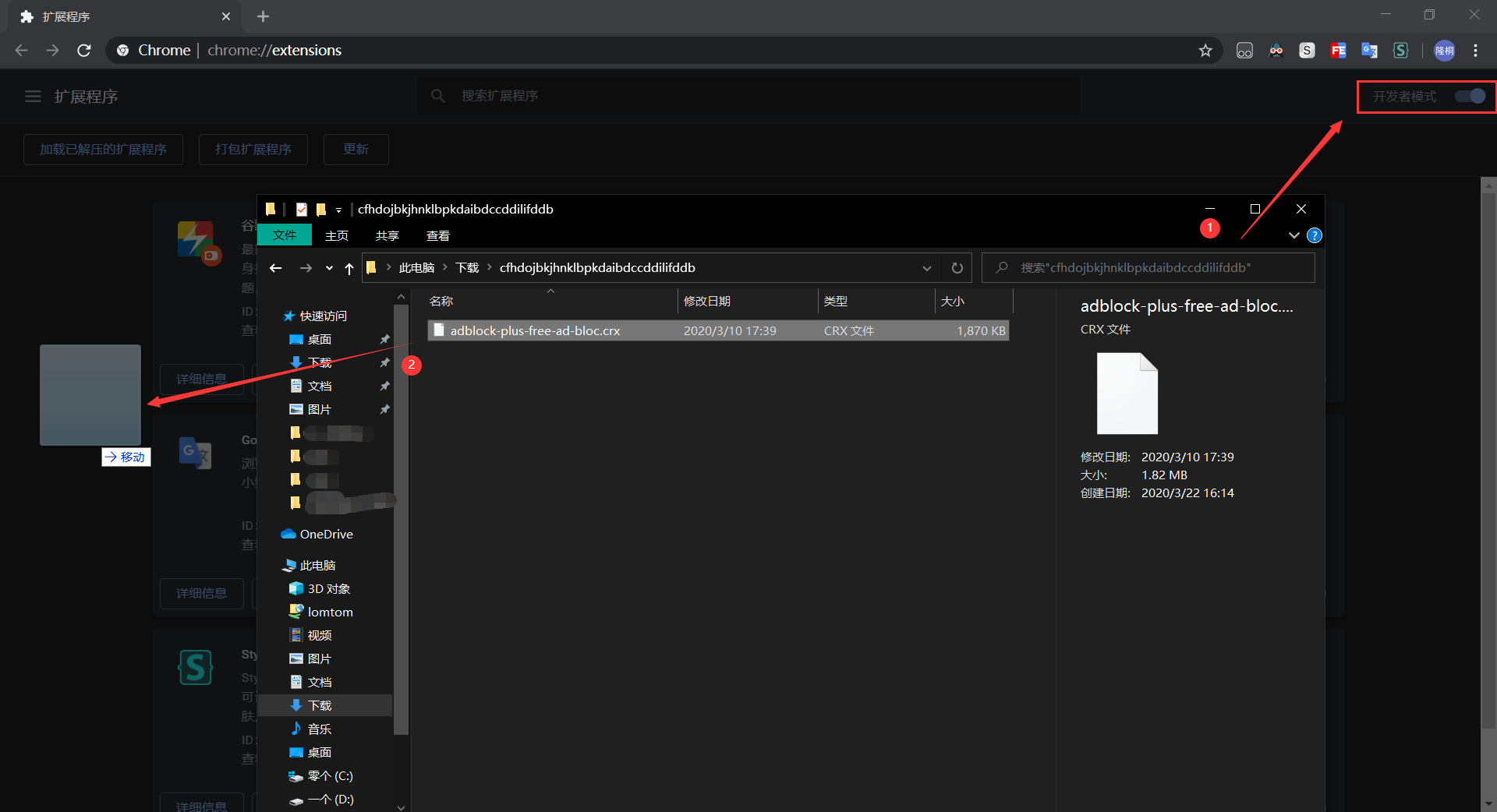Close the extensions tab
Screen dimensions: 1497x812
(226, 16)
